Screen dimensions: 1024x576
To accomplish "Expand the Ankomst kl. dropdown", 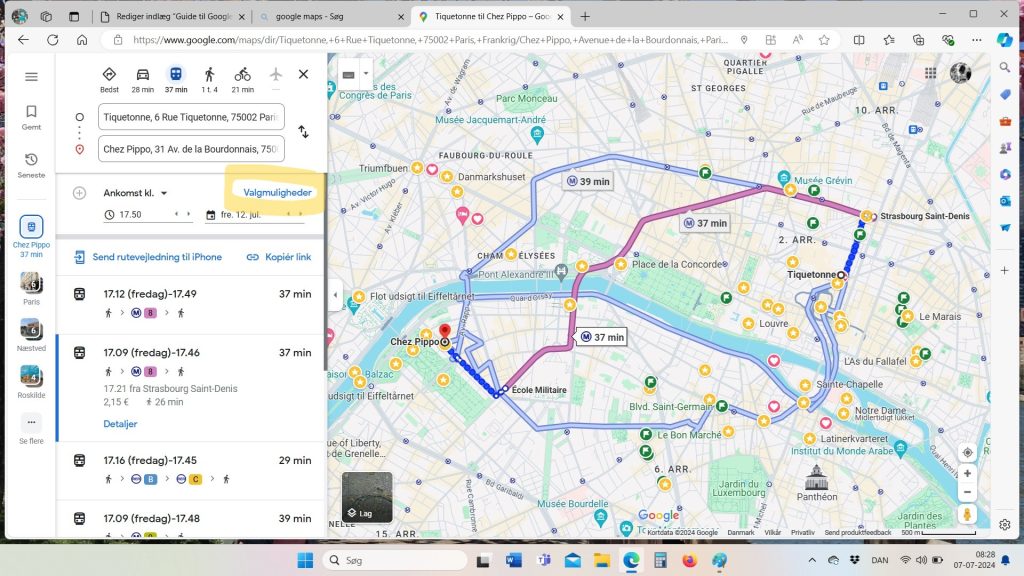I will click(x=136, y=193).
